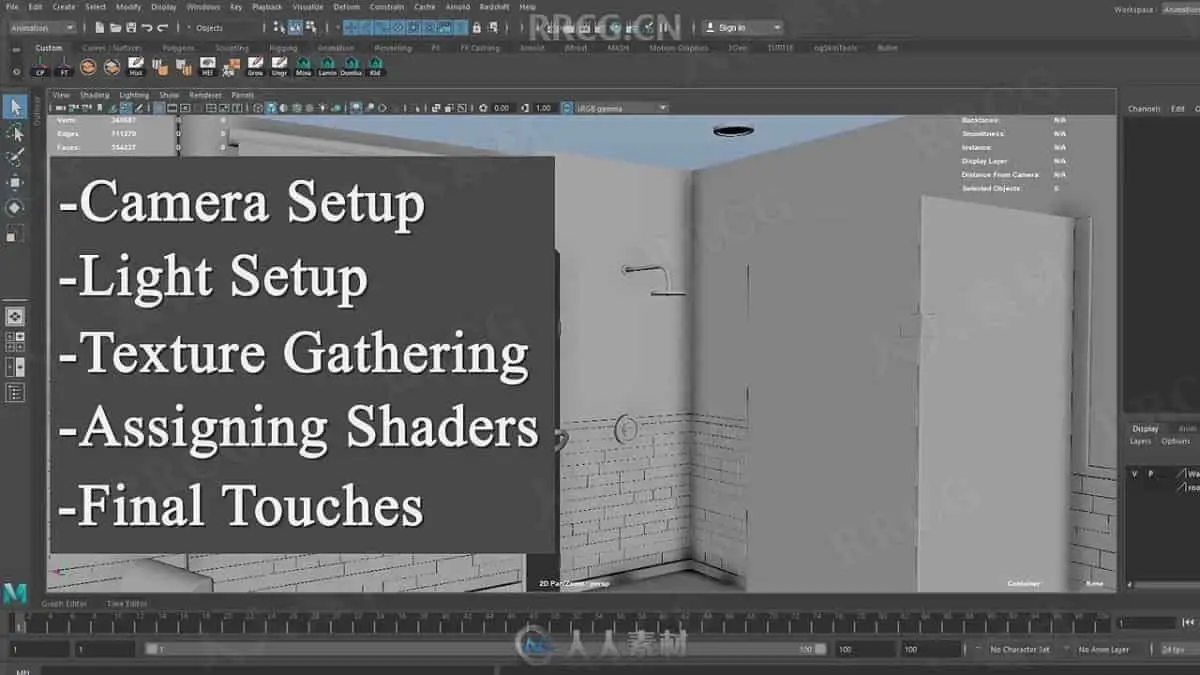Viewport: 1200px width, 675px height.
Task: Open the viewport Lighting menu
Action: click(133, 95)
